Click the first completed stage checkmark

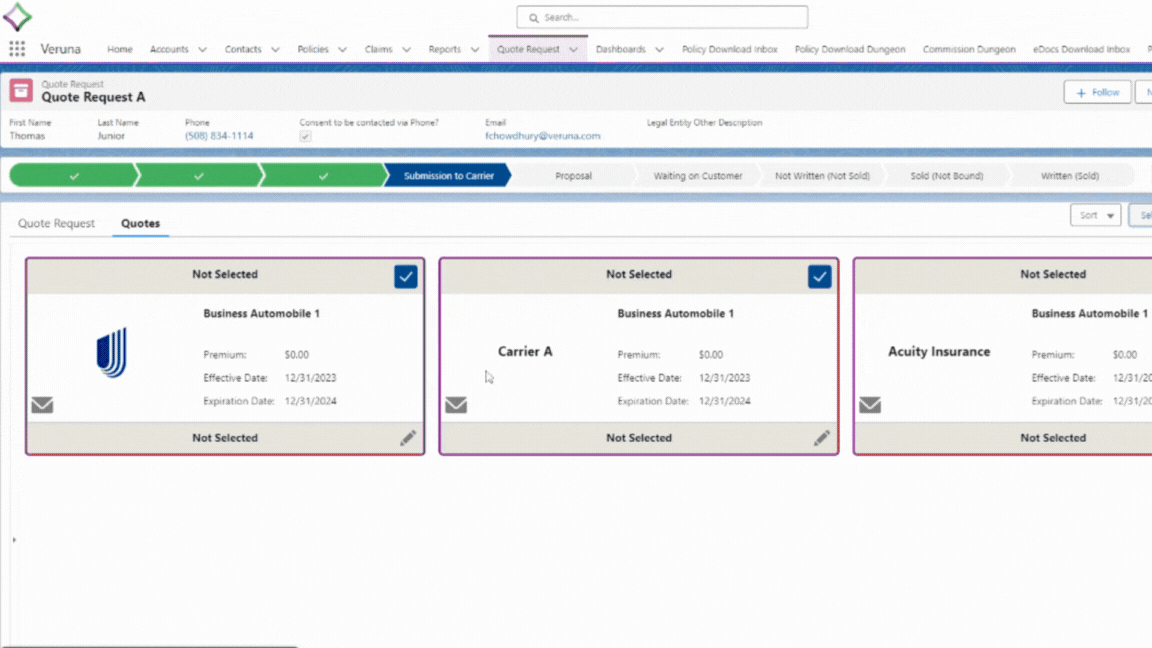pyautogui.click(x=73, y=176)
